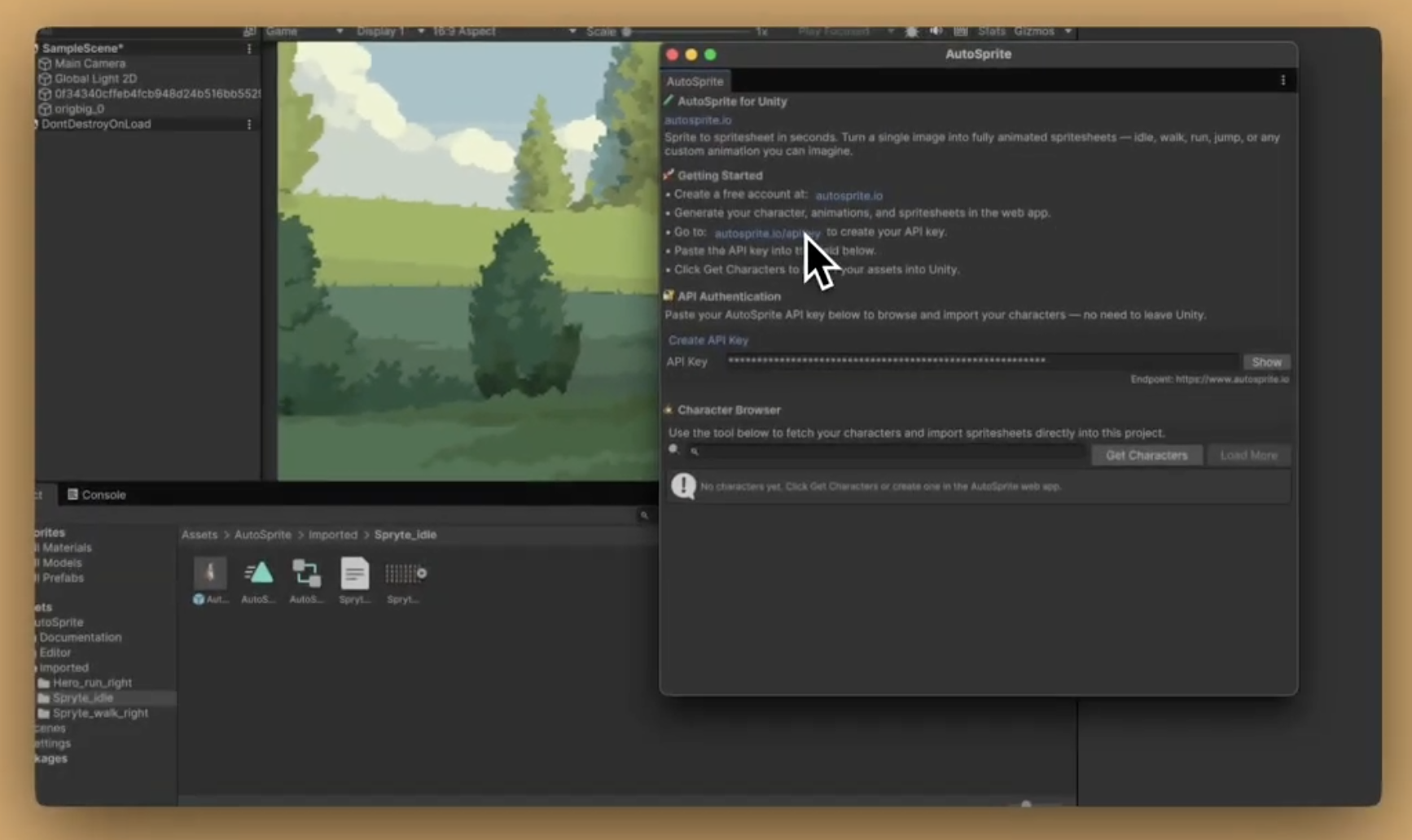Select the Spryte spritesheet texture asset

pos(405,574)
